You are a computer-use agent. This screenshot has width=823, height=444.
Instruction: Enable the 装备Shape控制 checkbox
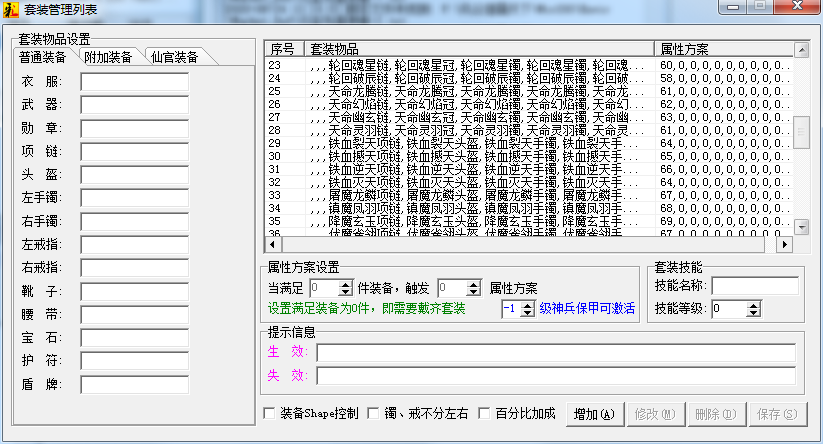pos(269,413)
